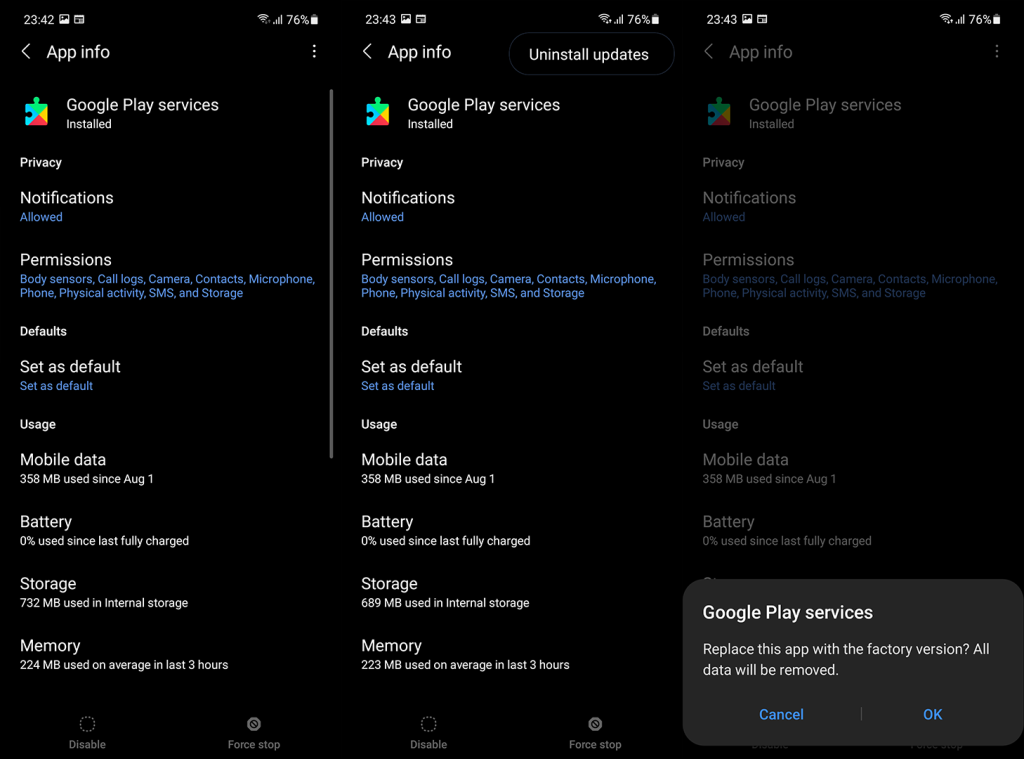
Task: Tap Disable icon on first screen
Action: tap(87, 724)
